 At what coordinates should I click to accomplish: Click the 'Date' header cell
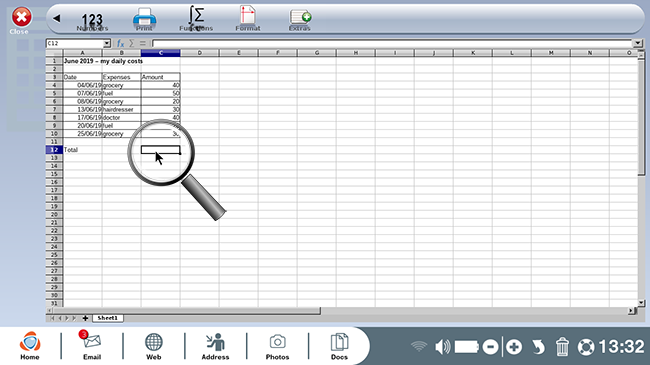coord(82,77)
